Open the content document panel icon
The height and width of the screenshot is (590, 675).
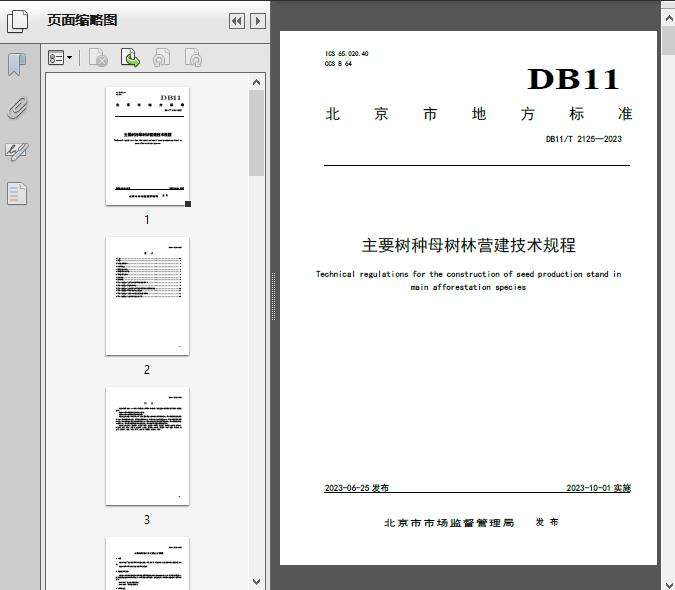click(17, 193)
